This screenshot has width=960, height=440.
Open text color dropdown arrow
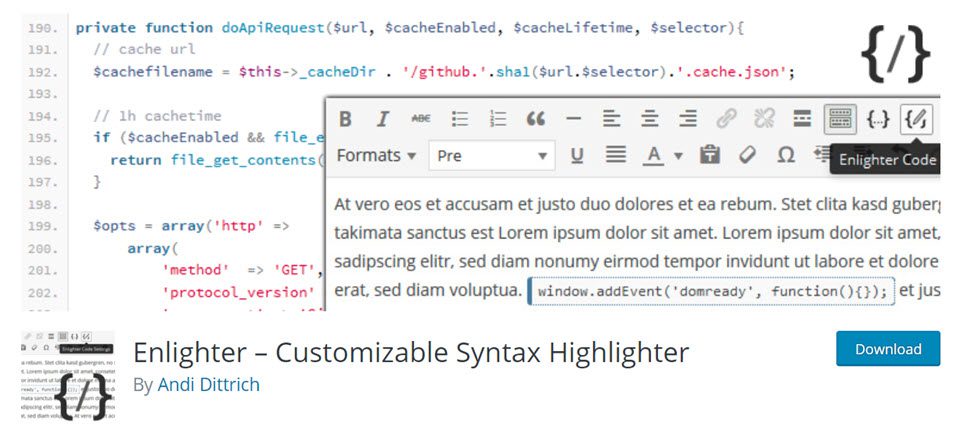(x=677, y=156)
